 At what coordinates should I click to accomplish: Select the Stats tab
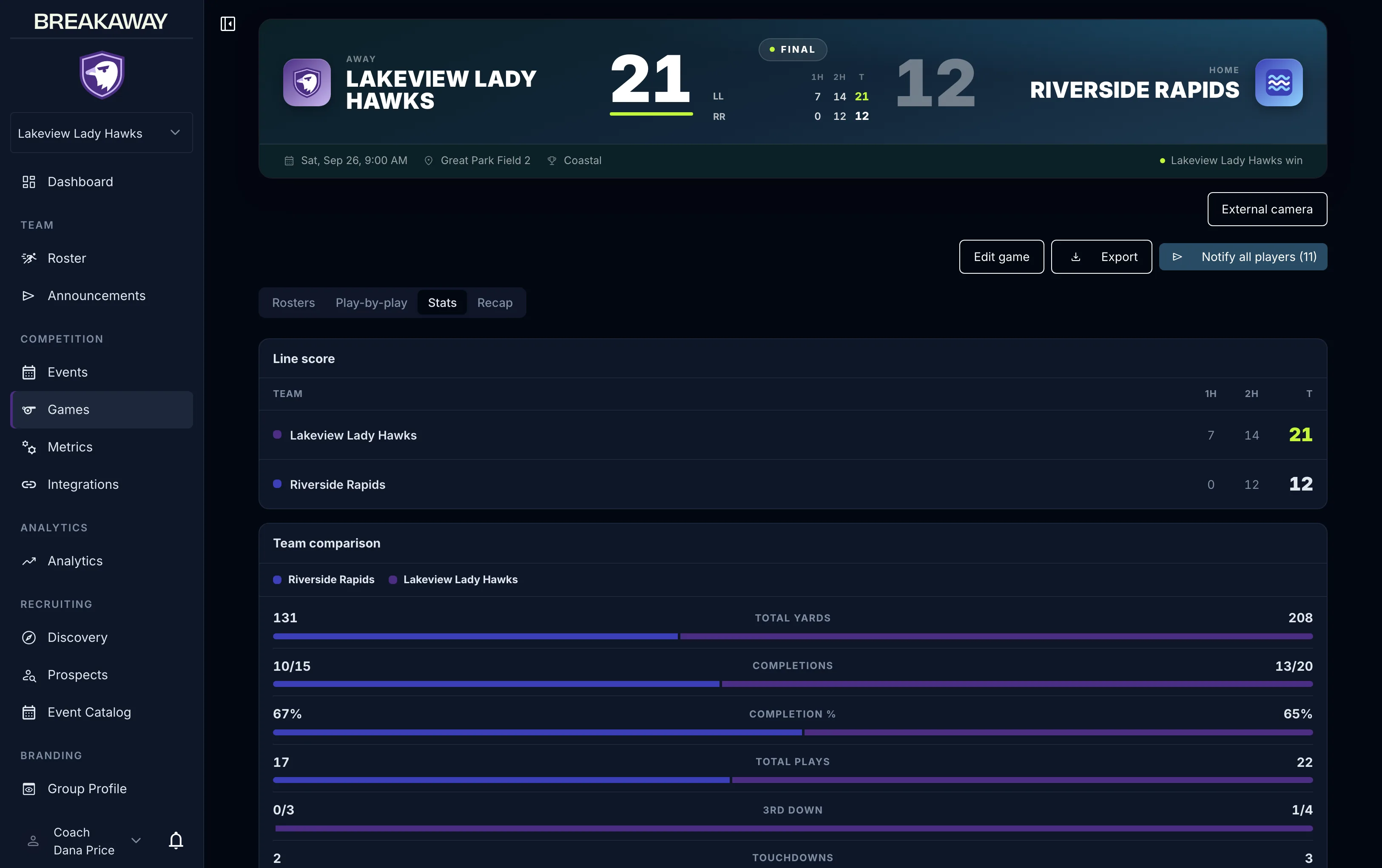coord(442,302)
